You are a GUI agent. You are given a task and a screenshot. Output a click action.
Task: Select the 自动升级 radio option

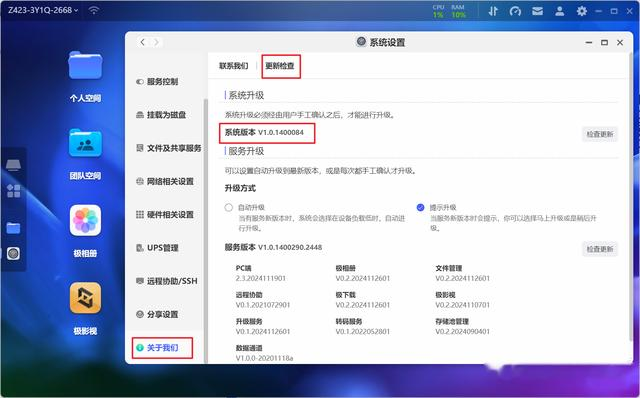point(229,207)
